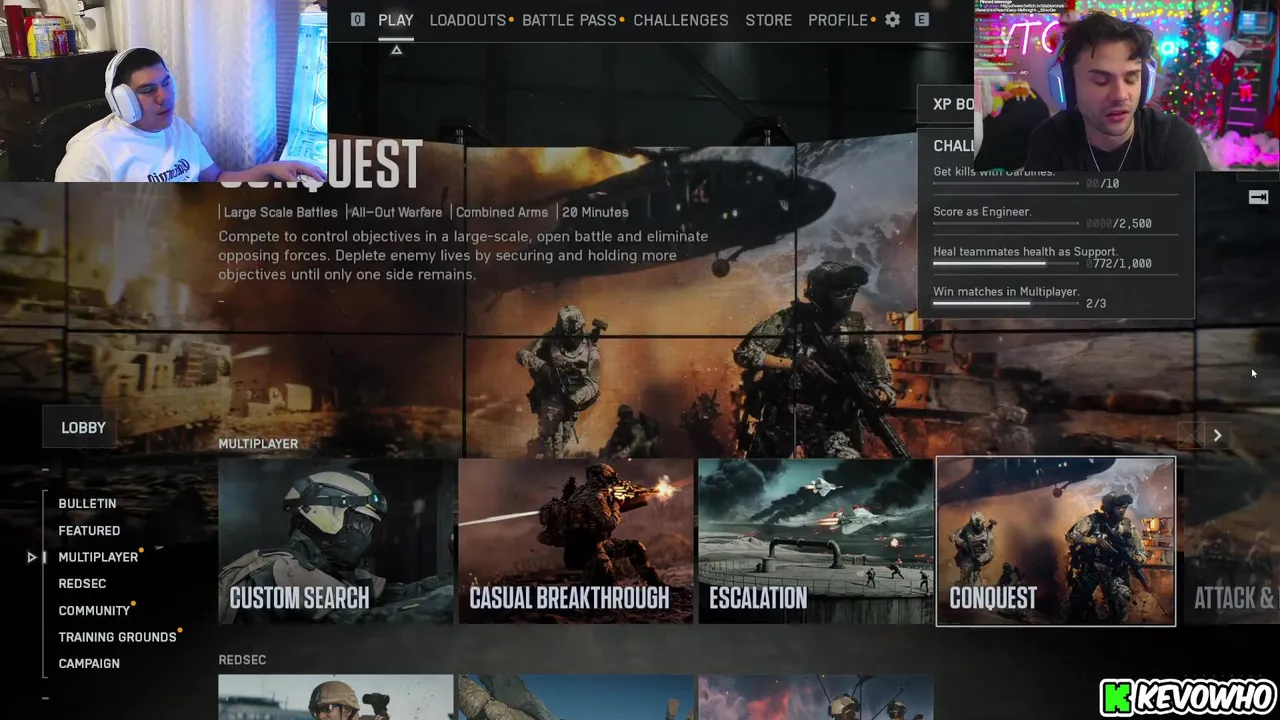Image resolution: width=1280 pixels, height=720 pixels.
Task: Go to the CHALLENGES tab
Action: (x=681, y=20)
